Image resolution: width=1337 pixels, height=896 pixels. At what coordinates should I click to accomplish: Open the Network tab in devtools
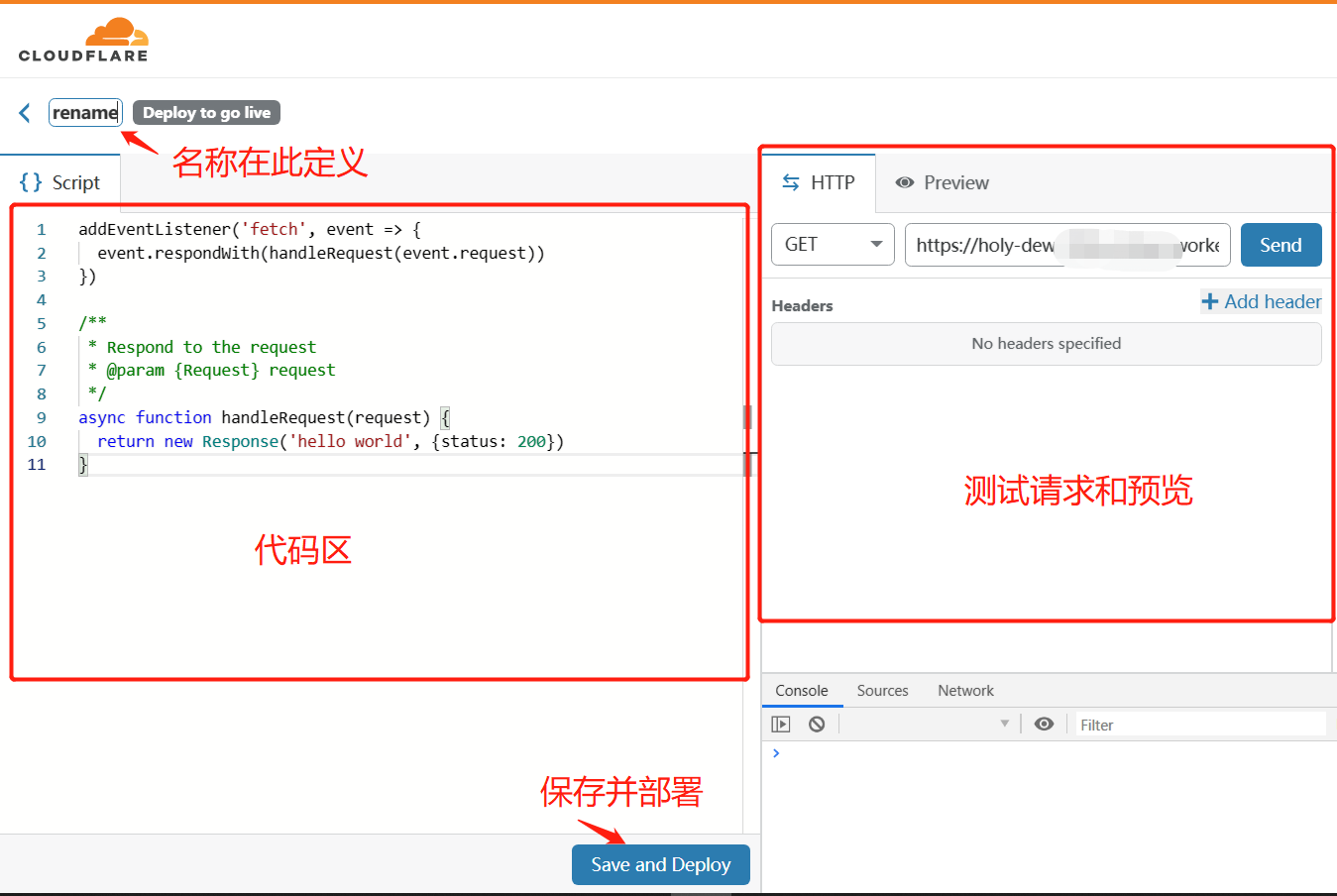tap(965, 691)
